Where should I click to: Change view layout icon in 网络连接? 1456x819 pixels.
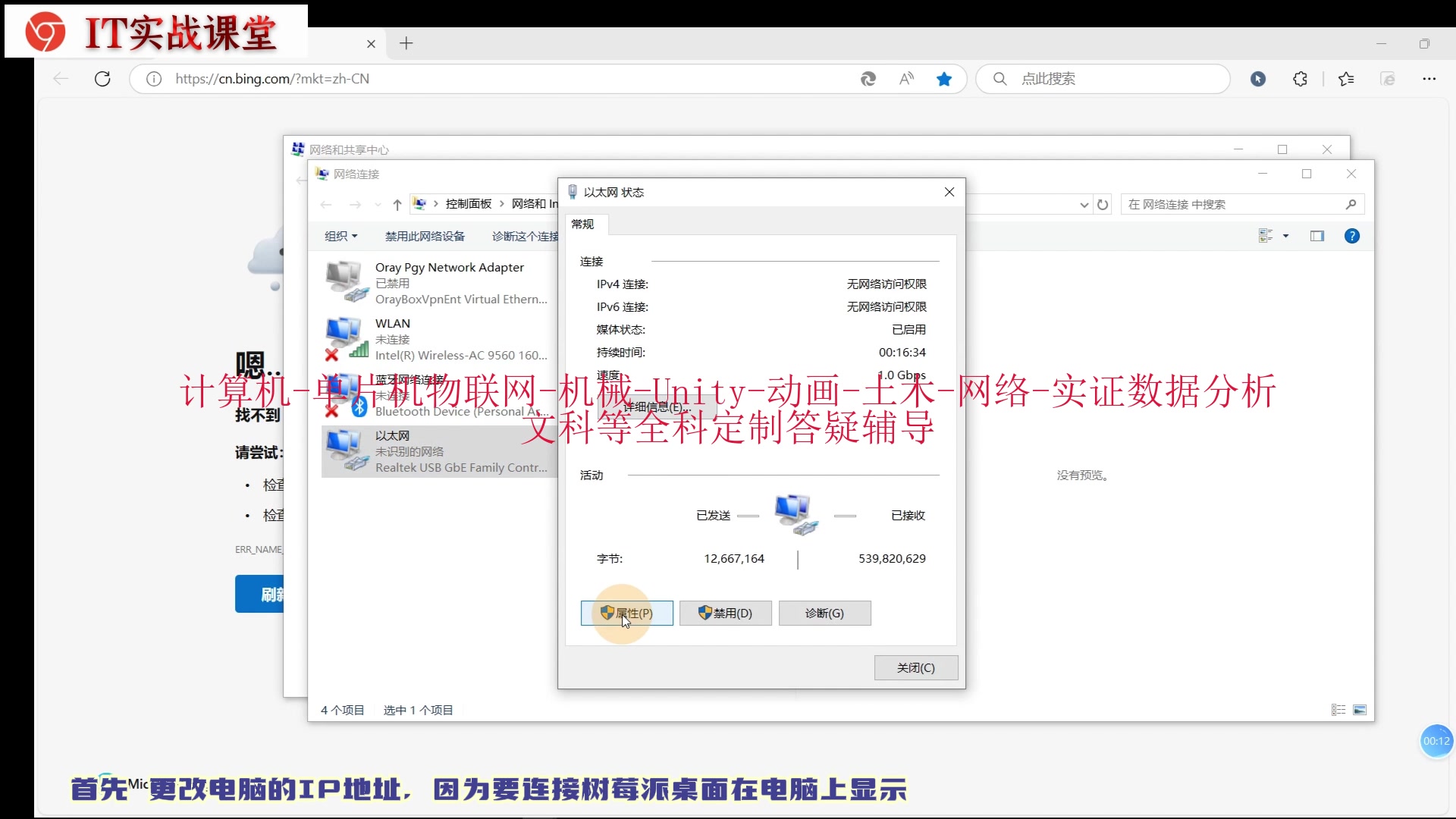1266,236
